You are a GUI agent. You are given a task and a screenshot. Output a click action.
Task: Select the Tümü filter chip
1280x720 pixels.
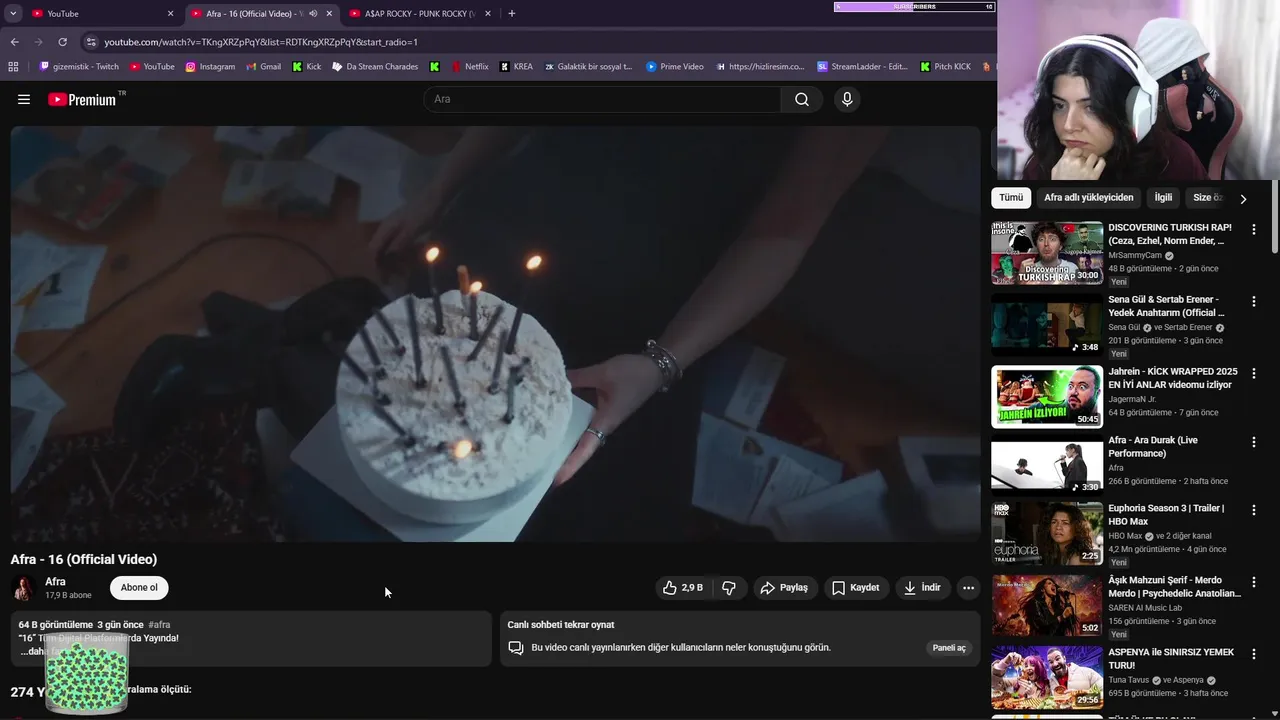click(1011, 198)
